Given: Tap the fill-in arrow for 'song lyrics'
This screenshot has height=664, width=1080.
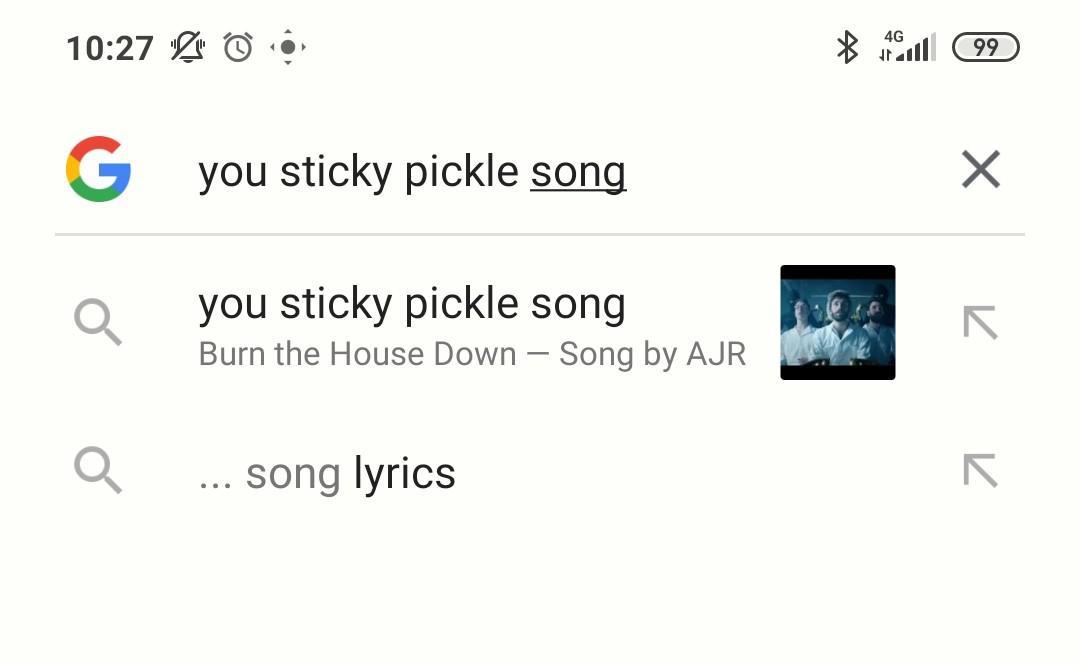Looking at the screenshot, I should (980, 470).
